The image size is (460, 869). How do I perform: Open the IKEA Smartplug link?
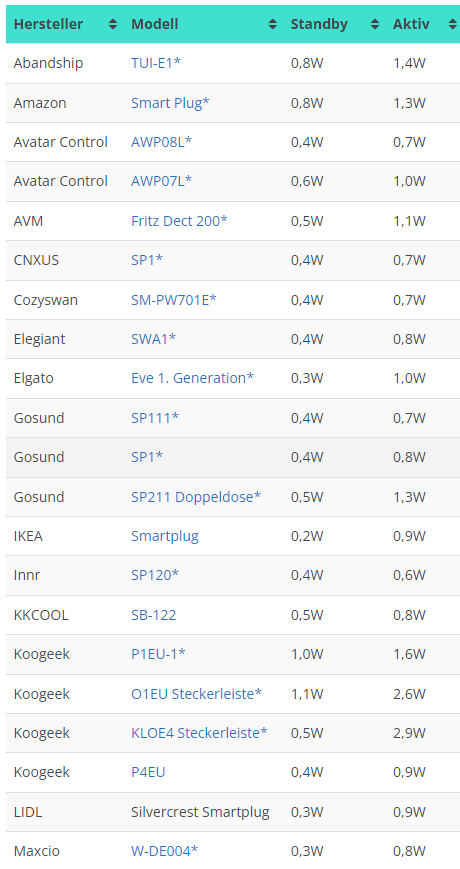pos(165,536)
